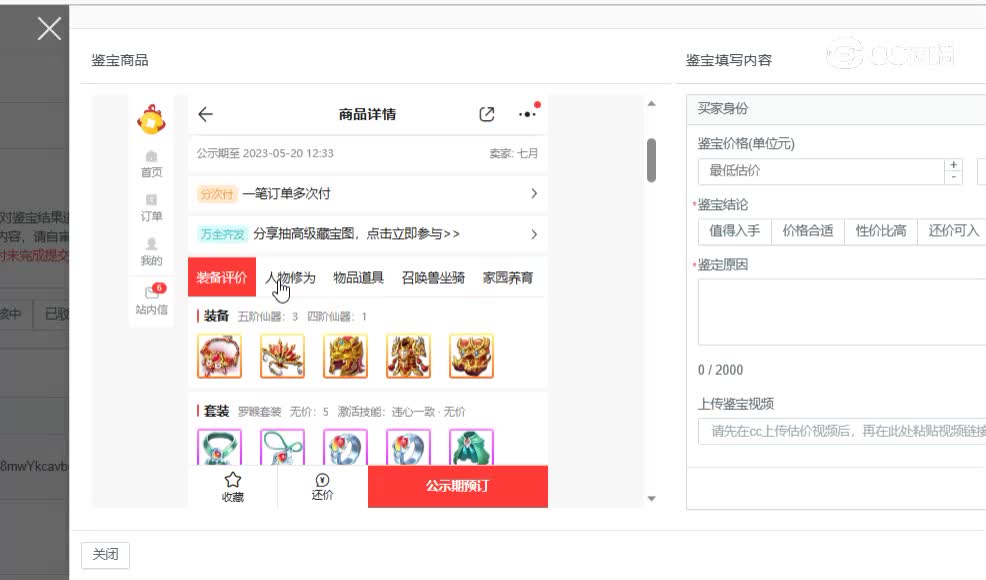
Task: Expand the 一笔订单多次付 row chevron
Action: 534,193
